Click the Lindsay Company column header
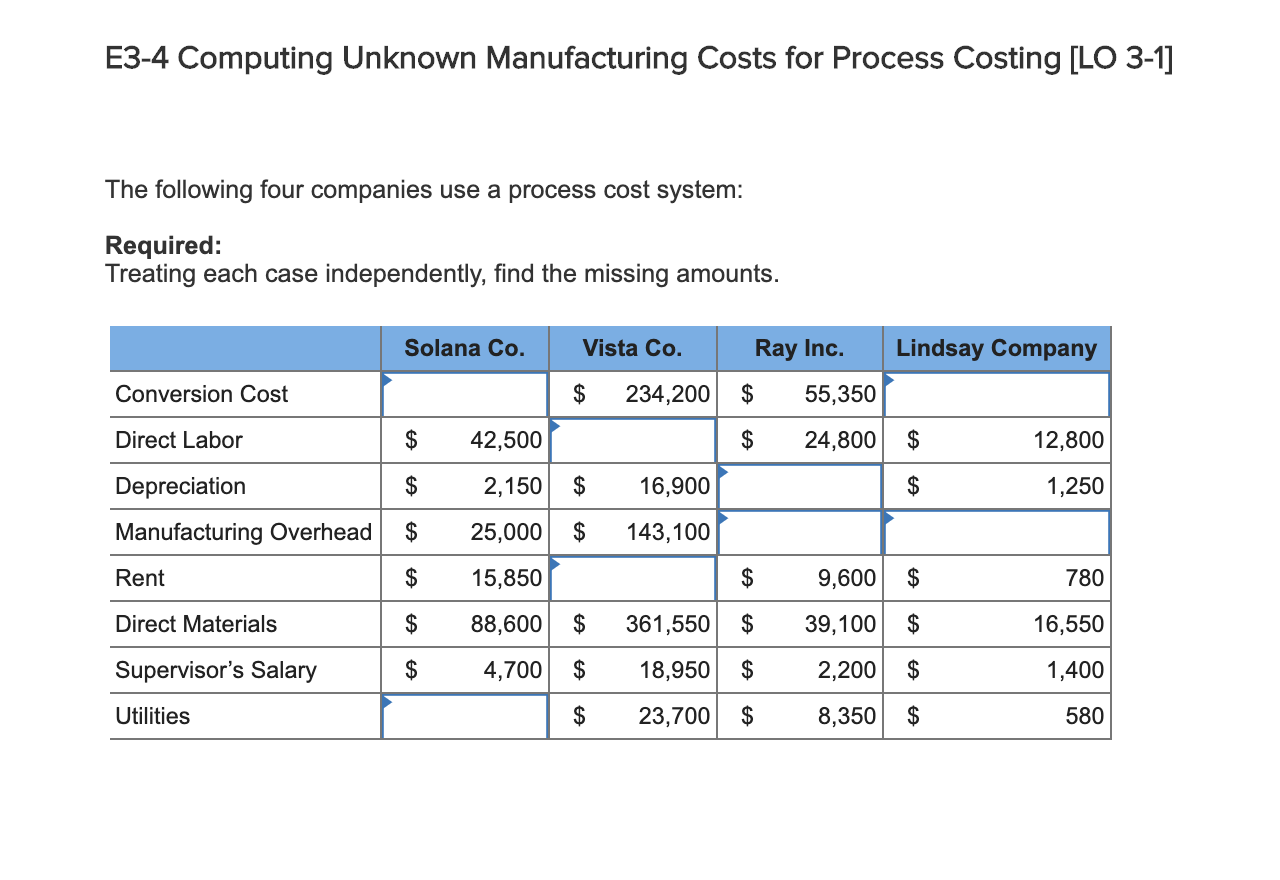Screen dimensions: 1280x880 (996, 347)
